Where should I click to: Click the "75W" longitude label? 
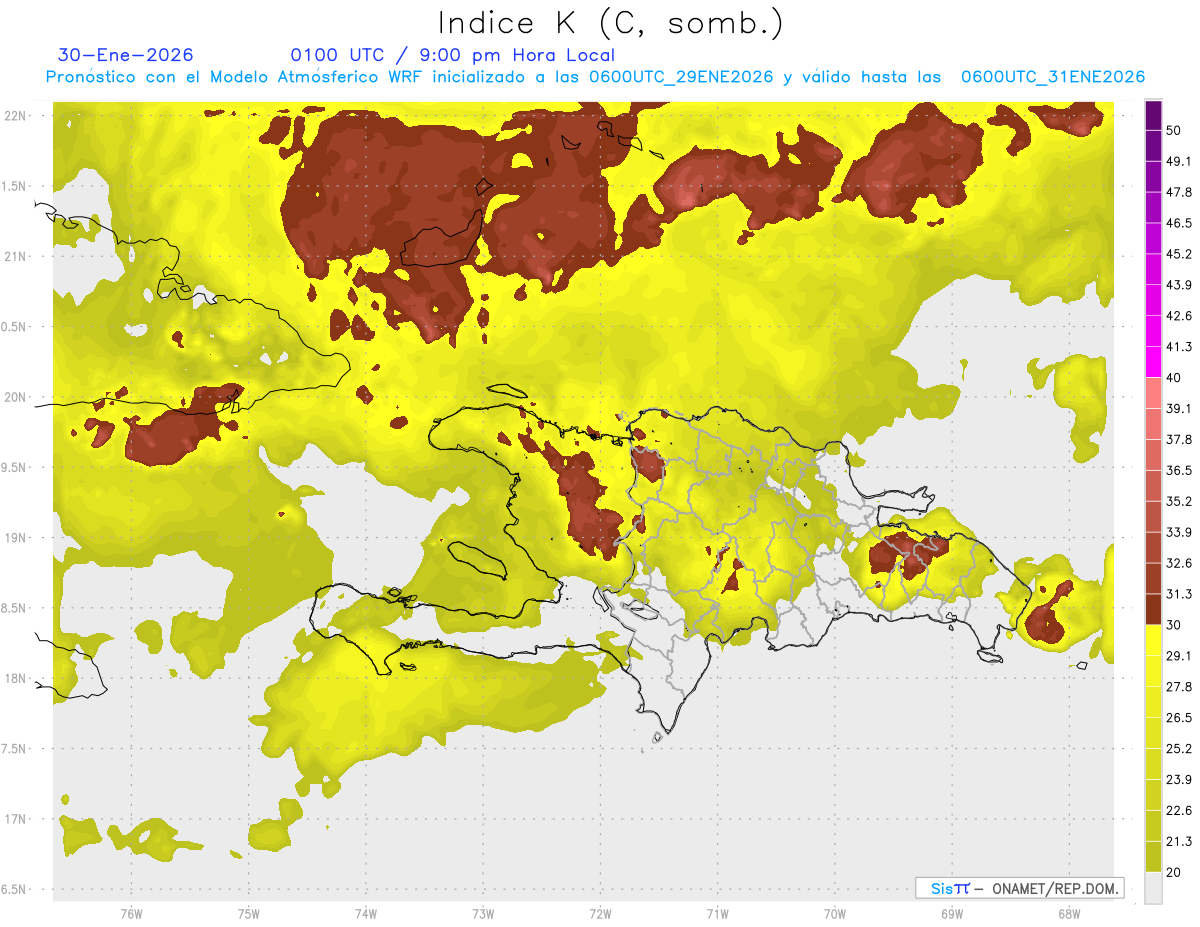(x=248, y=913)
